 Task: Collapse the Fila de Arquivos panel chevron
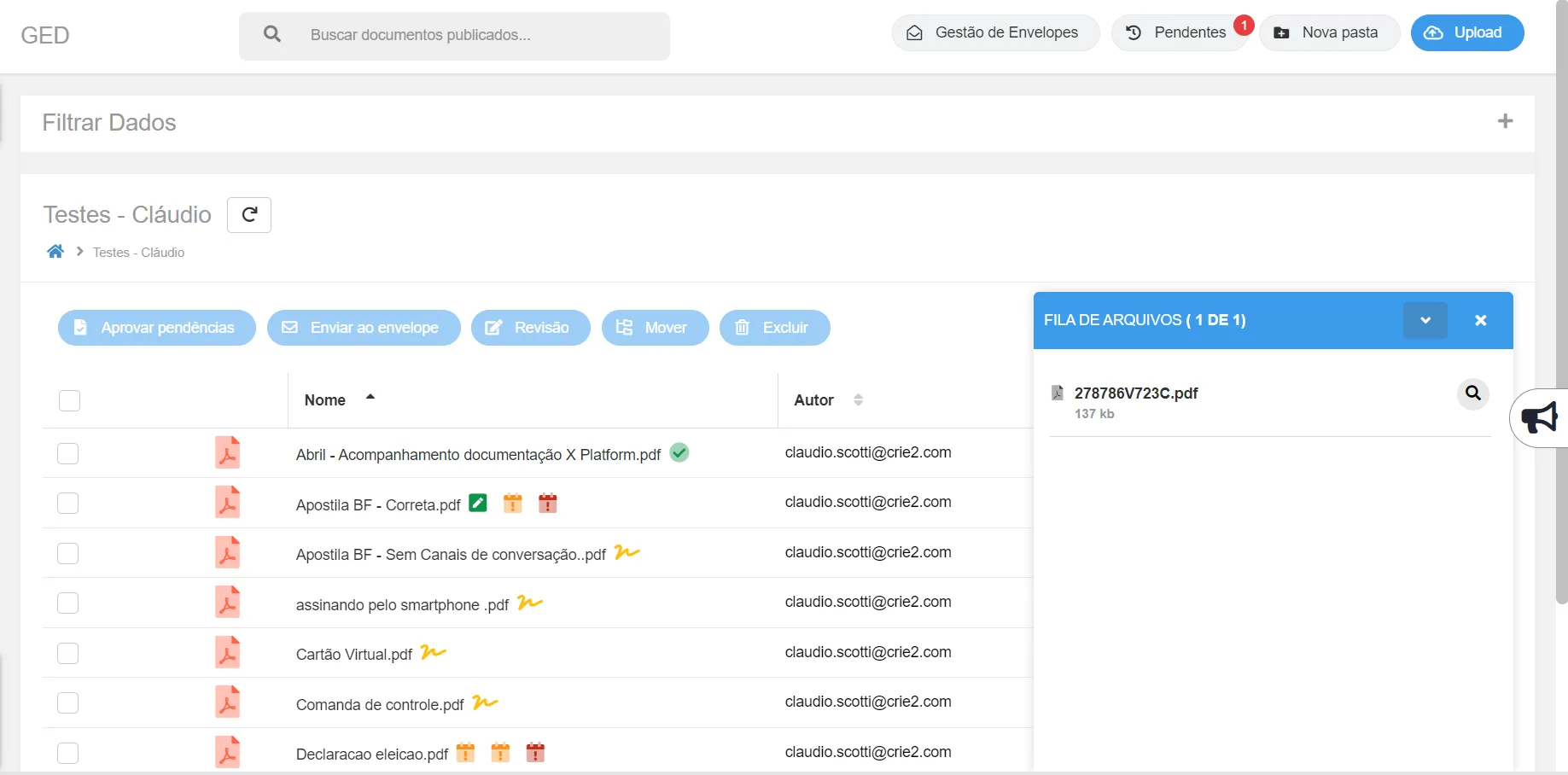tap(1425, 320)
